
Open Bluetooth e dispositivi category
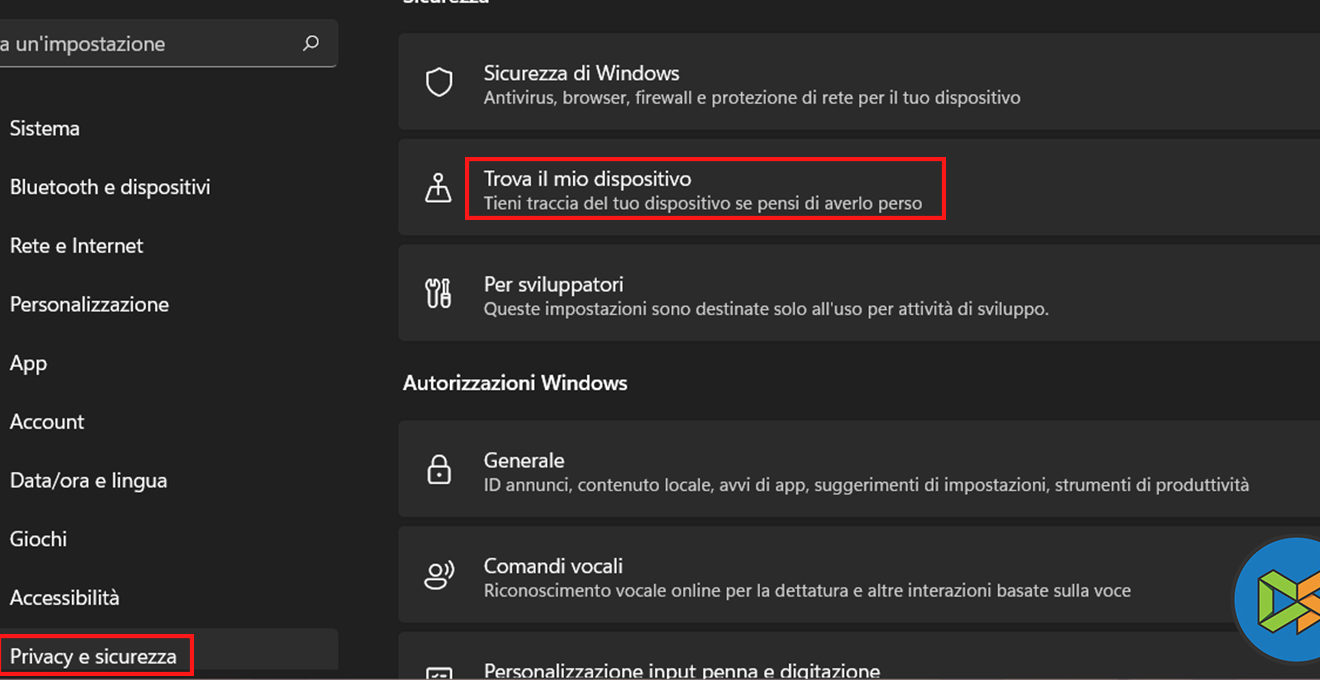(x=110, y=187)
